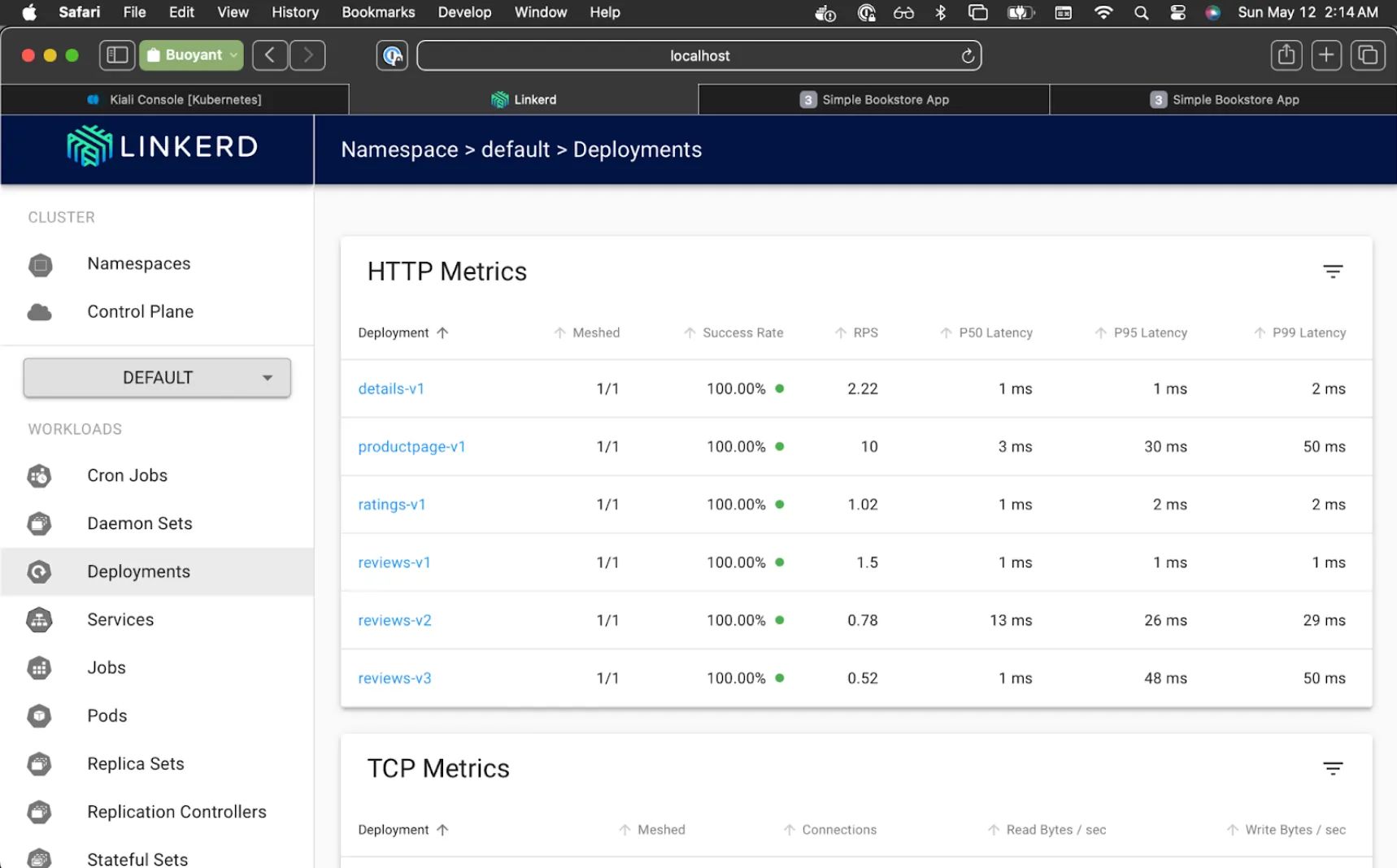This screenshot has height=868, width=1397.
Task: Click the Pods sidebar icon
Action: [40, 716]
